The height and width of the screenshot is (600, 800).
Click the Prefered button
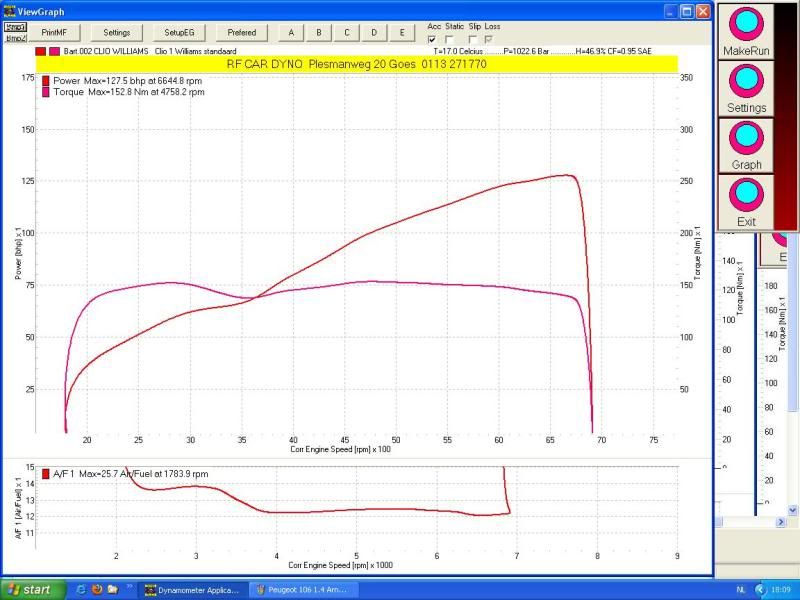click(x=242, y=33)
